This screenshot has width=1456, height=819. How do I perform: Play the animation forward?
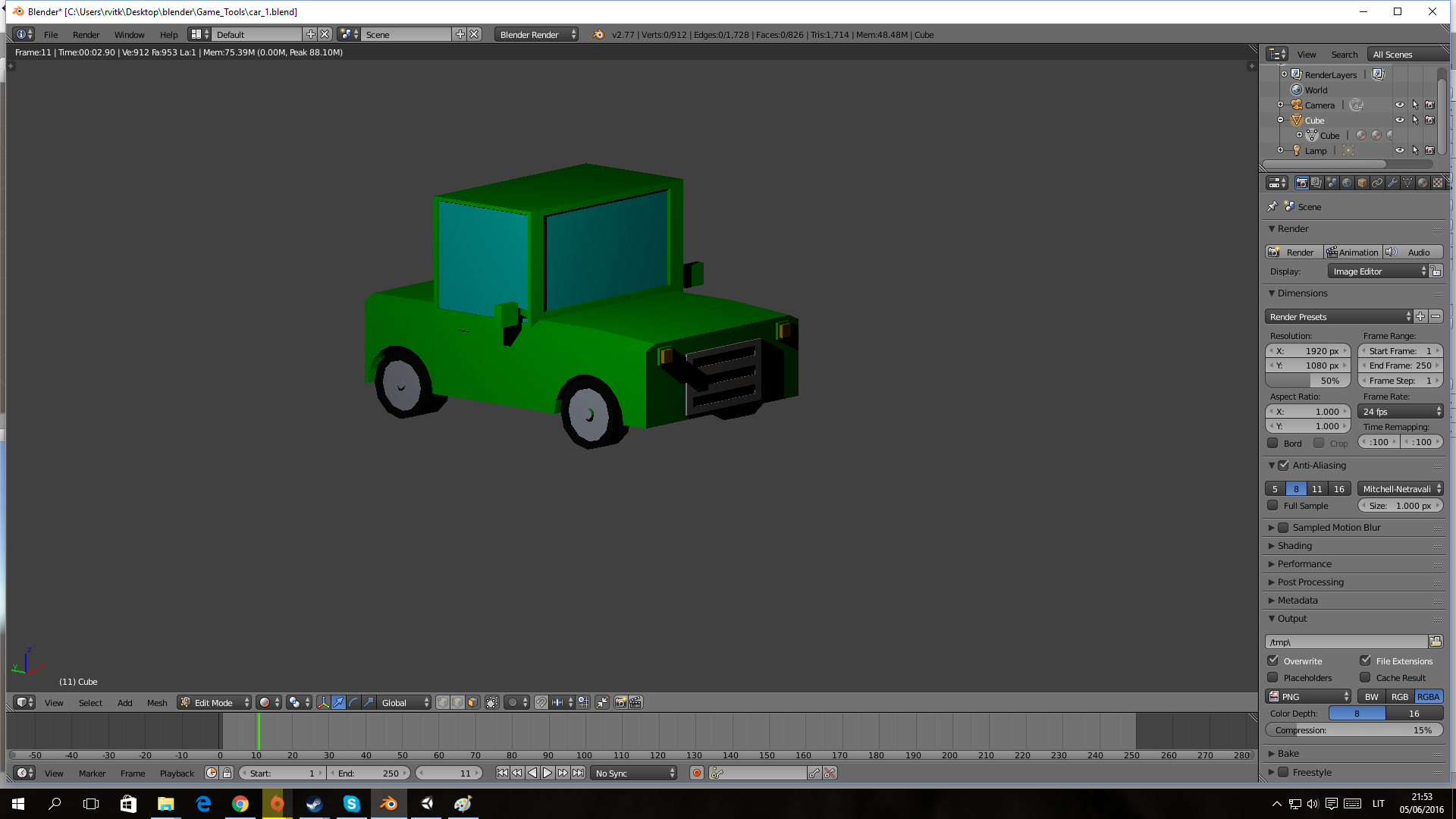[548, 773]
